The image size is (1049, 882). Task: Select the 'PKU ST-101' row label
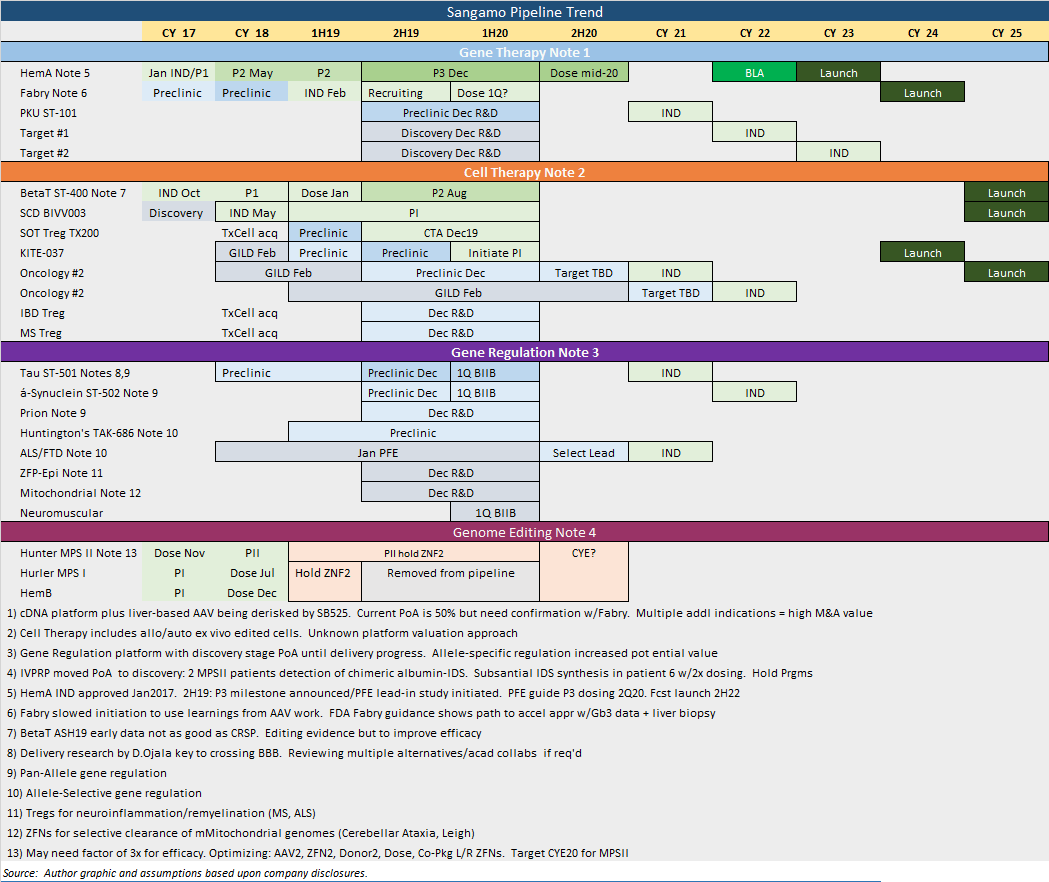tap(48, 113)
